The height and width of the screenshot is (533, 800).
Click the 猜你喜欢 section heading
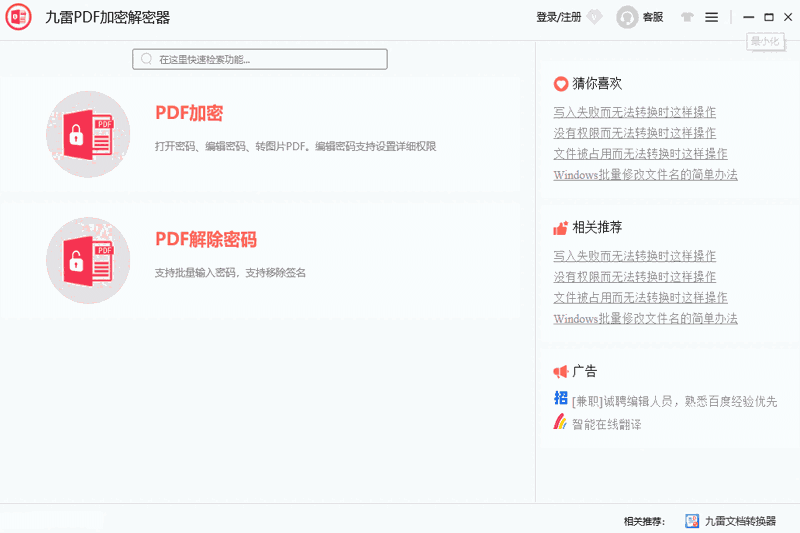597,84
